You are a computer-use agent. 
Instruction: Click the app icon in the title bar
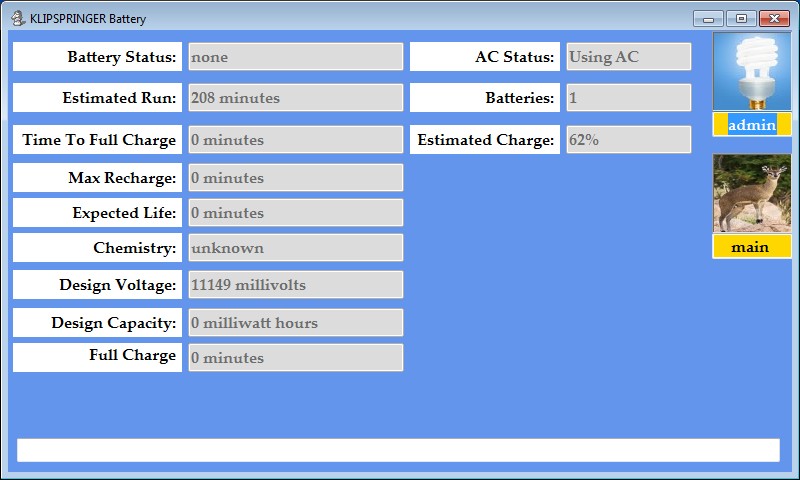[17, 18]
